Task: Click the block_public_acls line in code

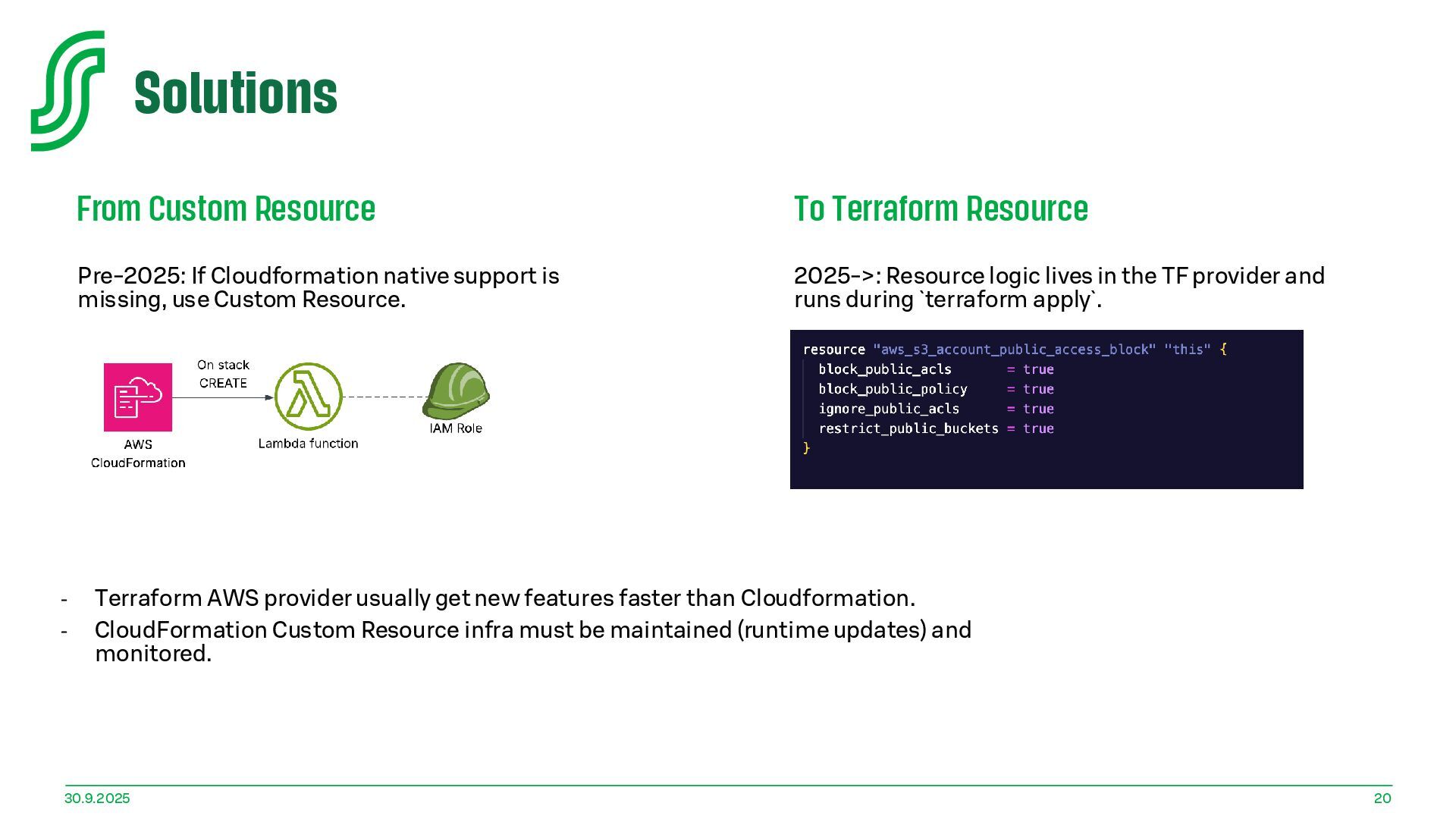Action: pos(884,369)
